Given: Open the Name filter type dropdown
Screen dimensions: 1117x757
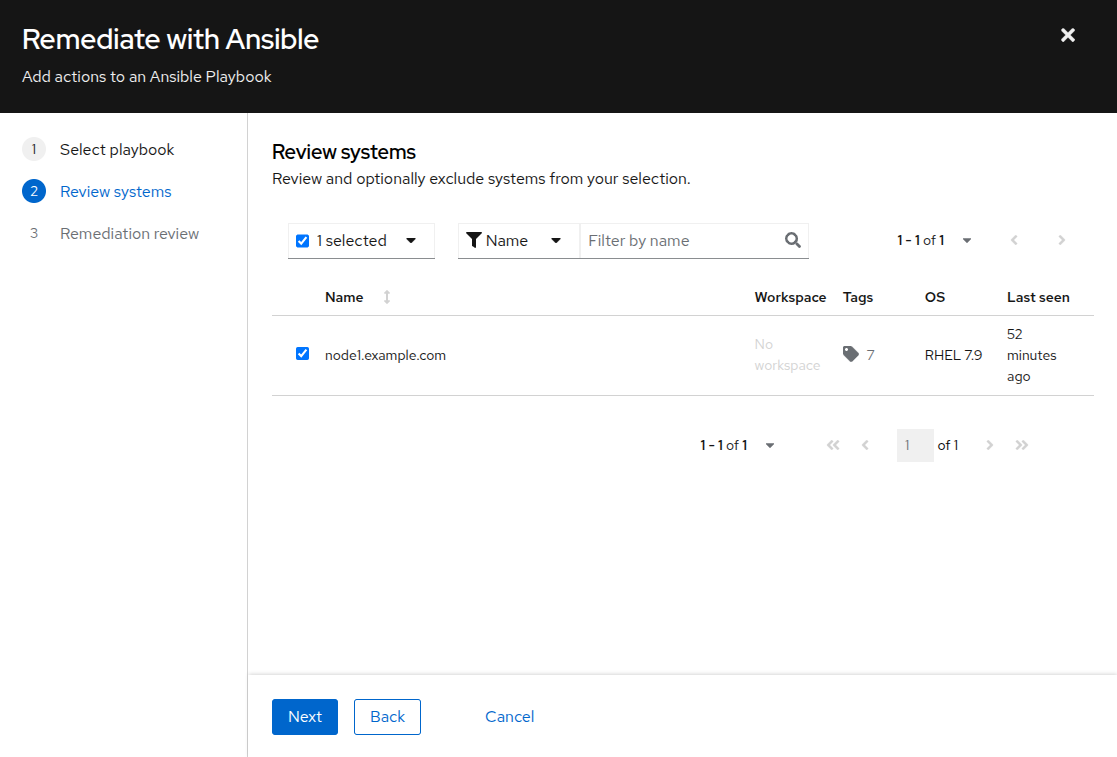Looking at the screenshot, I should pyautogui.click(x=519, y=241).
